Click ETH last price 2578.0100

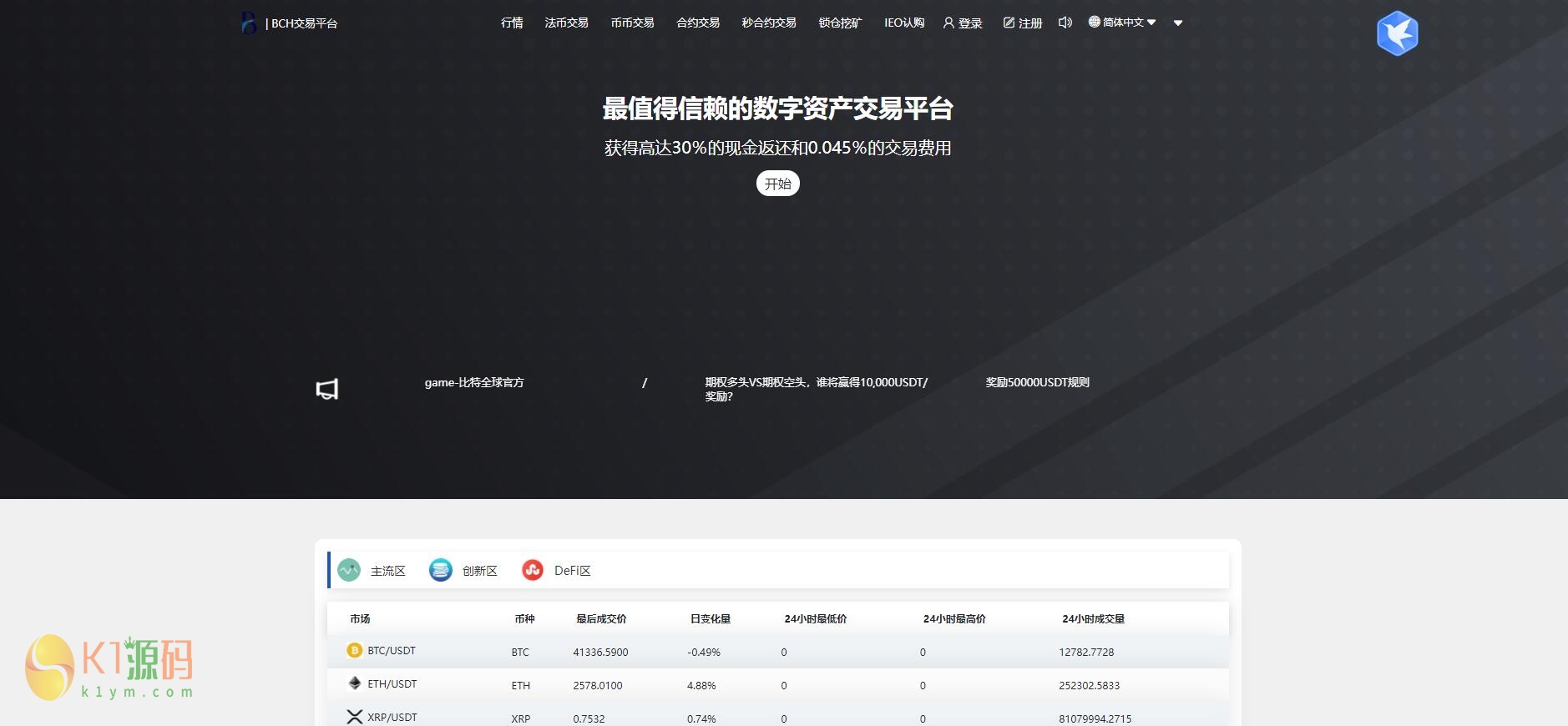(x=598, y=685)
